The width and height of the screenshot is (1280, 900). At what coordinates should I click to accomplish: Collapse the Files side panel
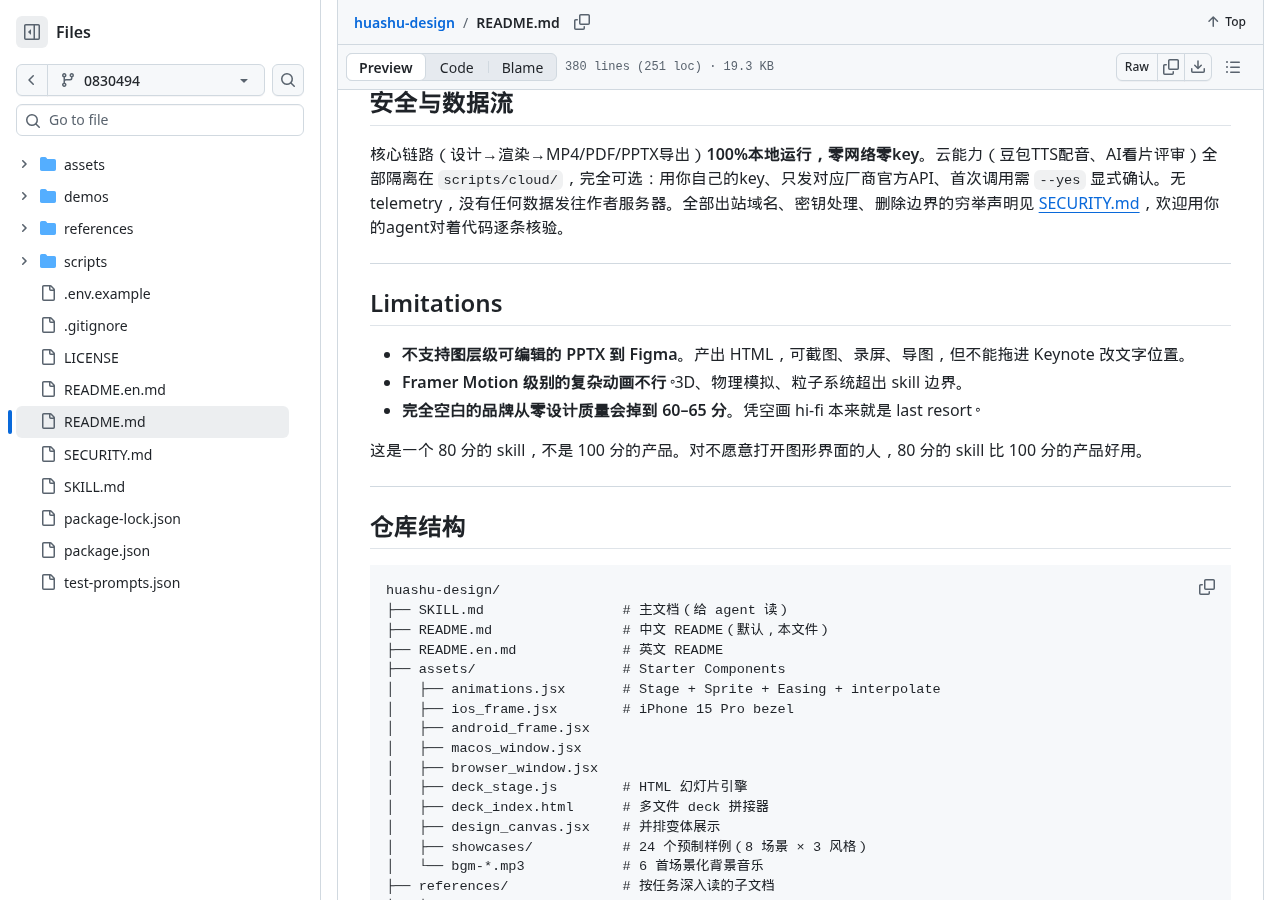[32, 32]
